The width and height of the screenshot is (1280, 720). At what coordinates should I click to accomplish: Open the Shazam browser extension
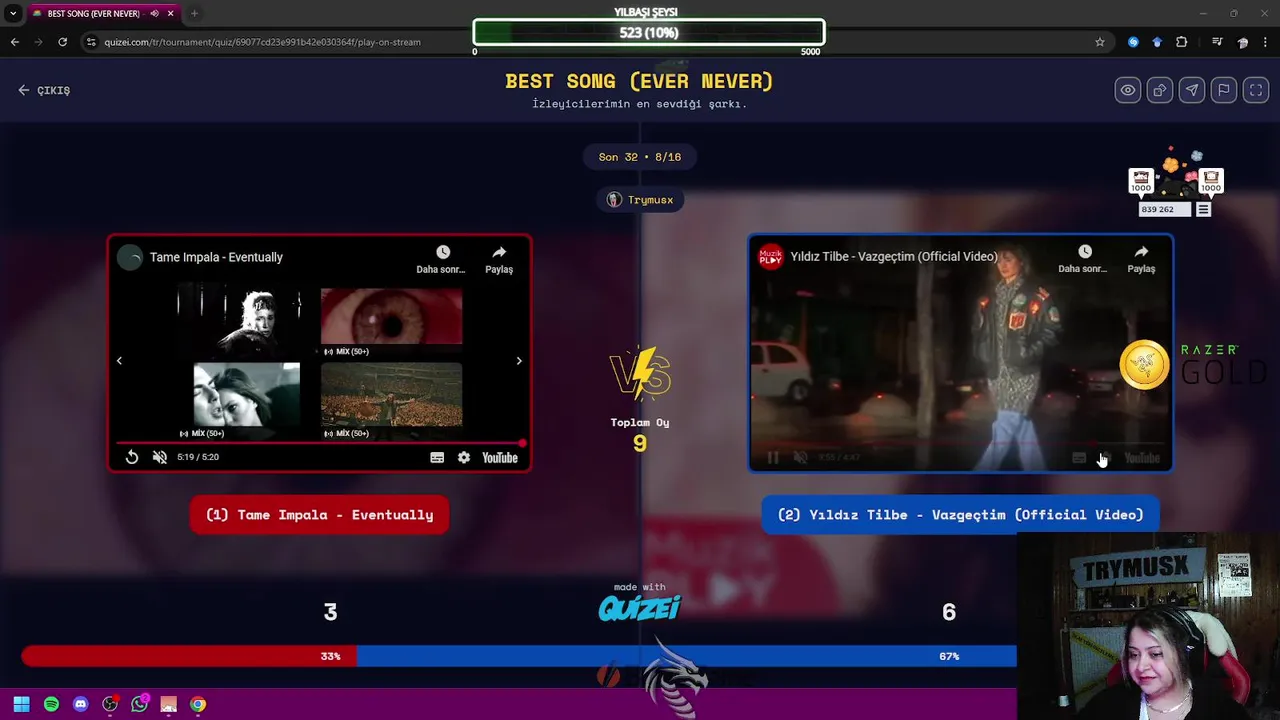pyautogui.click(x=1133, y=42)
